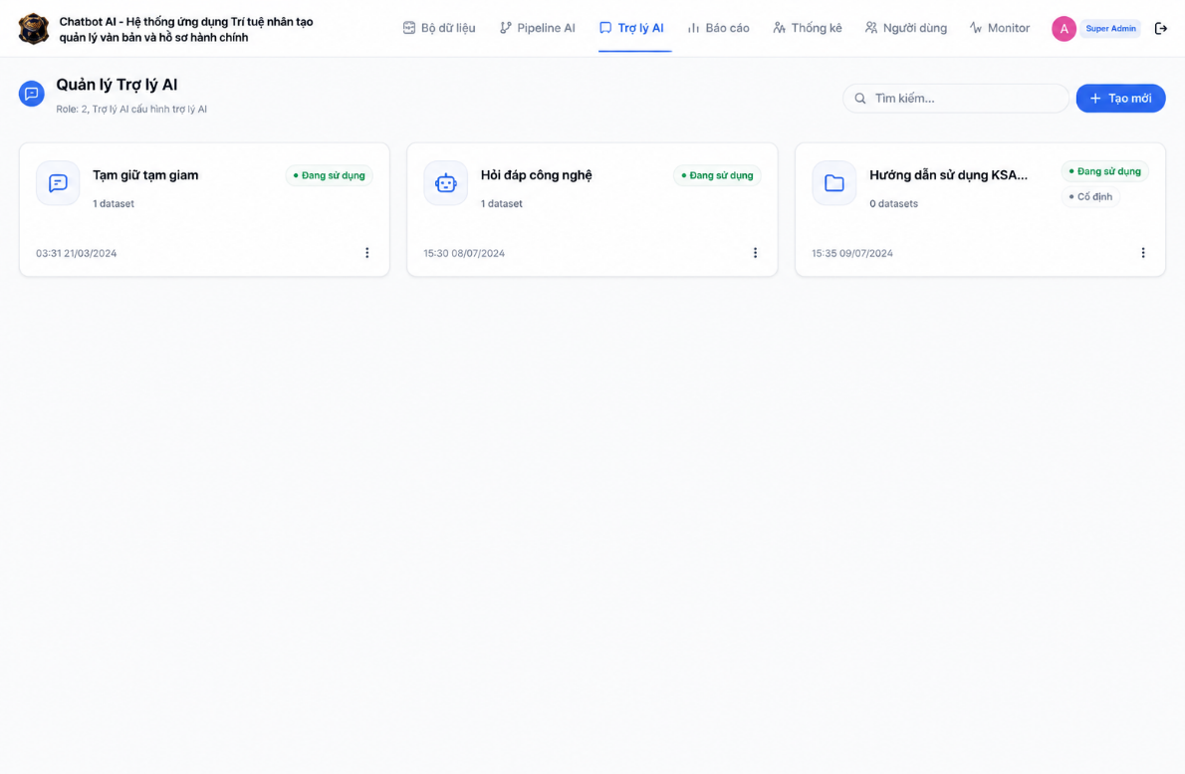Focus the Tìm kiếm search field
Viewport: 1185px width, 774px height.
pyautogui.click(x=955, y=98)
